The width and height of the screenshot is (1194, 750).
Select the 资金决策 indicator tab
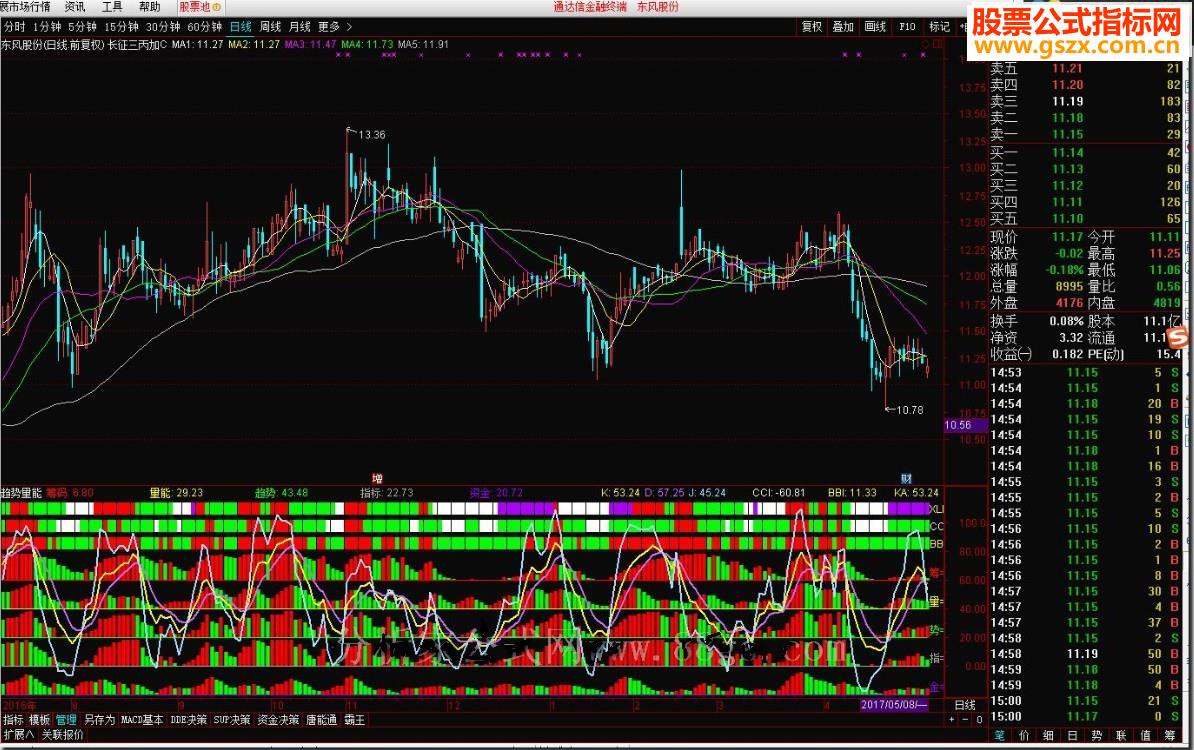[278, 720]
